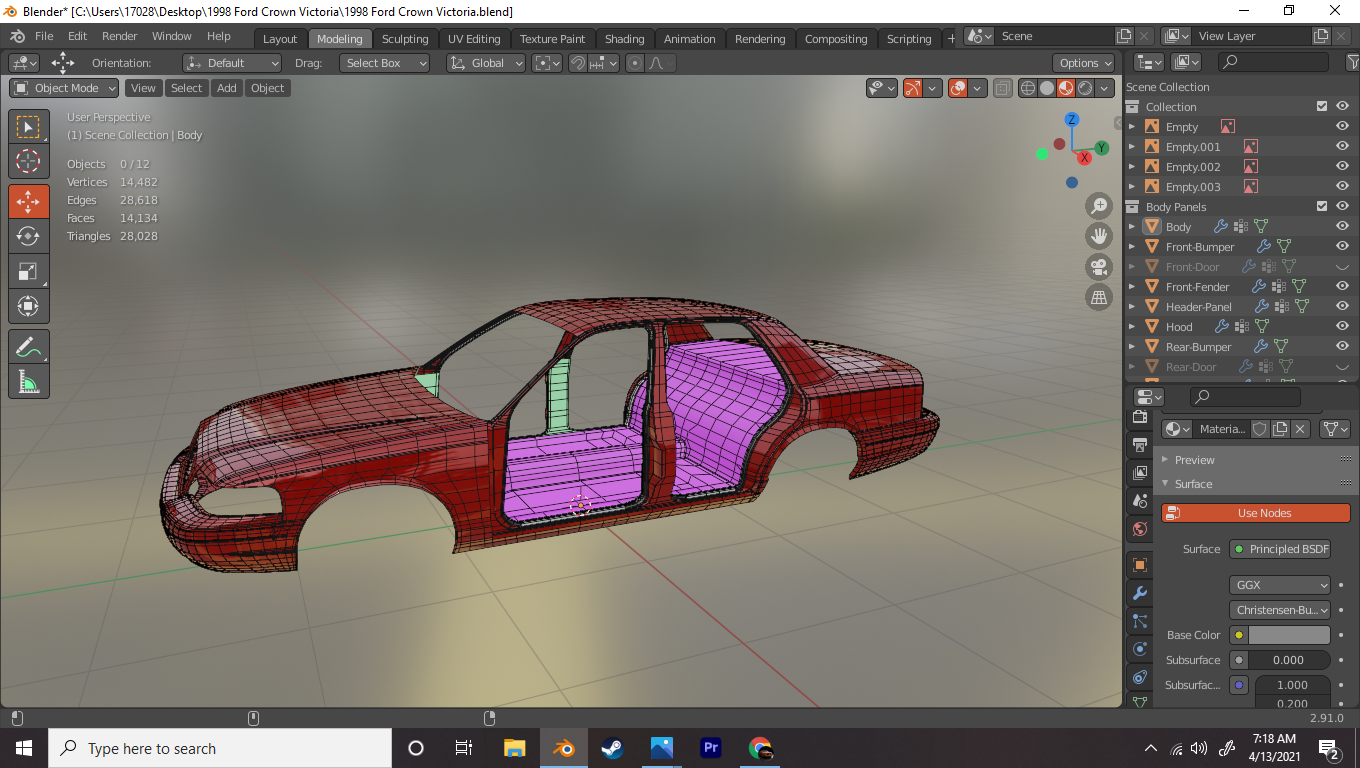Open the Physics properties tab
Viewport: 1360px width, 768px height.
pos(1139,649)
